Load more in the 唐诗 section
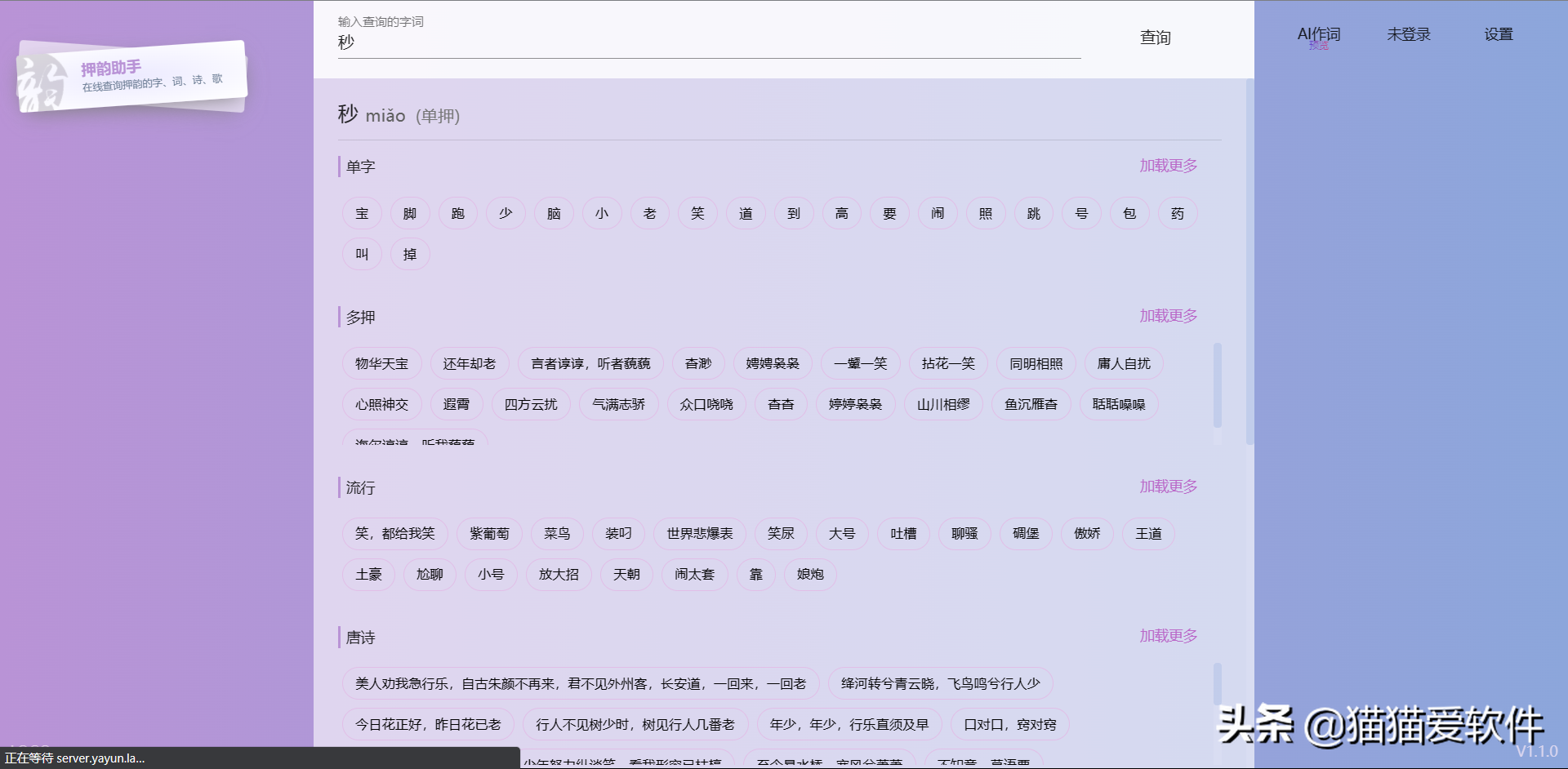This screenshot has width=1568, height=769. pyautogui.click(x=1168, y=636)
